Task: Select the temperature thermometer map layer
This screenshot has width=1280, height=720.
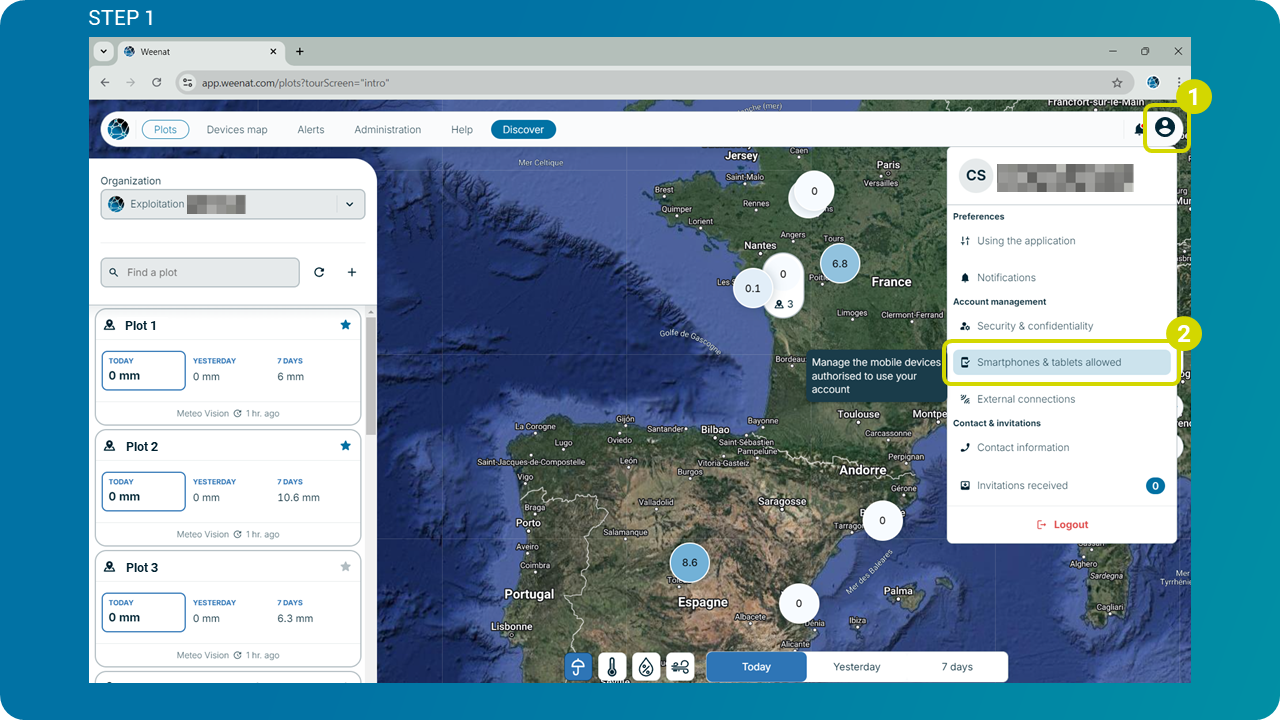Action: click(612, 667)
